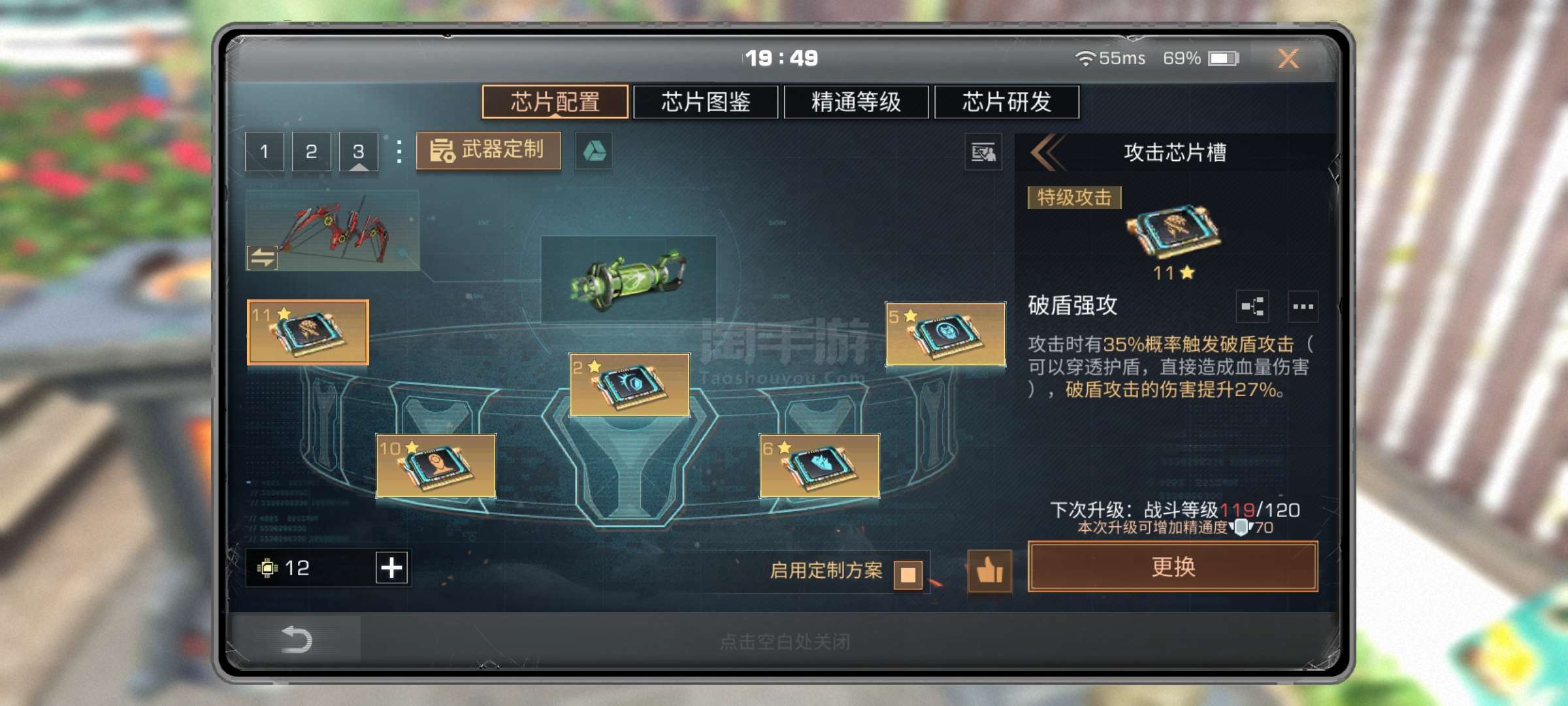This screenshot has height=706, width=1568.
Task: Select the 10-star chip slot
Action: [x=436, y=466]
